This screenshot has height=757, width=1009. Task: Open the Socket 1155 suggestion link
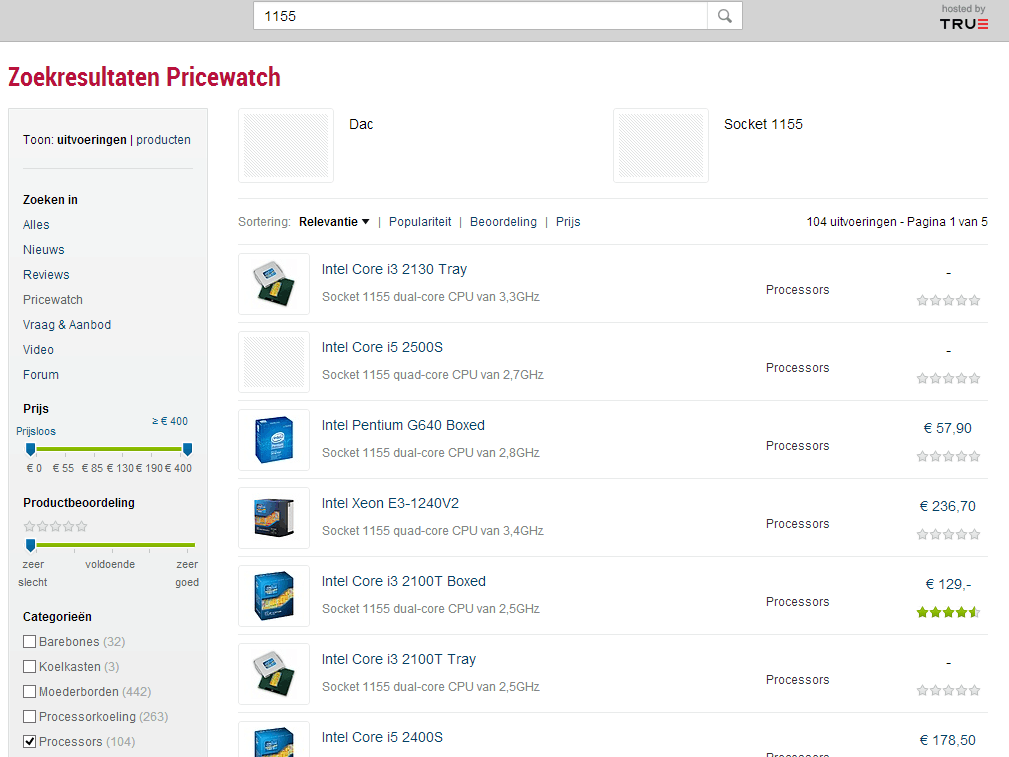pos(763,124)
